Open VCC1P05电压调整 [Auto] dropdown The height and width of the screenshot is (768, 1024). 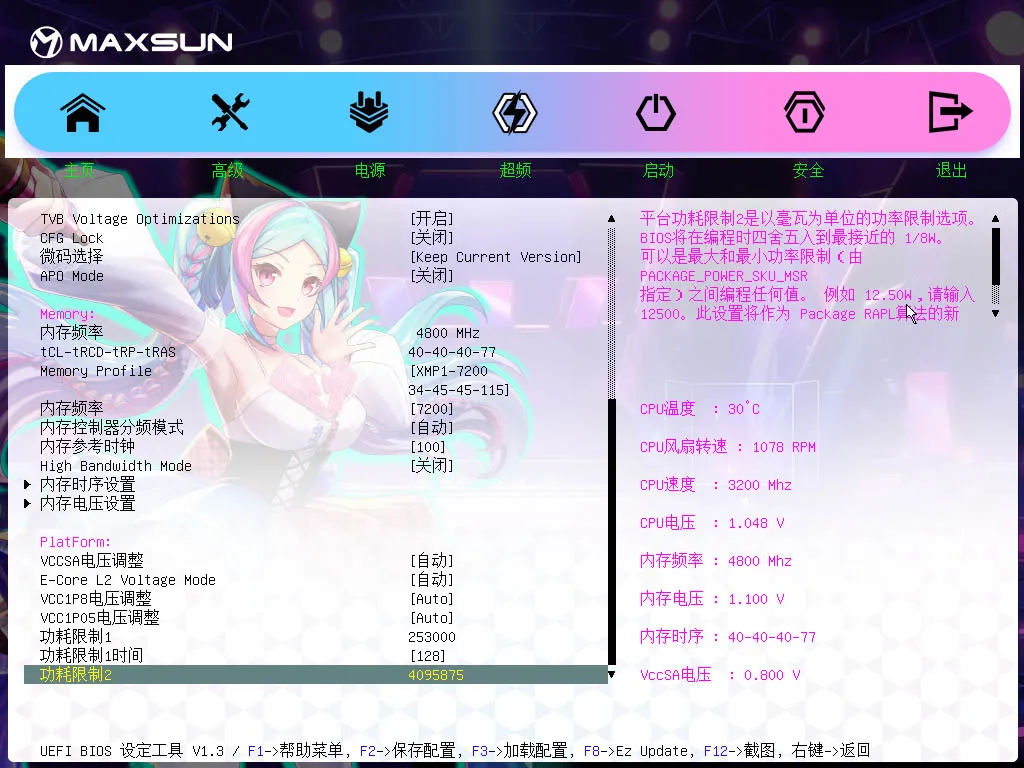coord(431,618)
